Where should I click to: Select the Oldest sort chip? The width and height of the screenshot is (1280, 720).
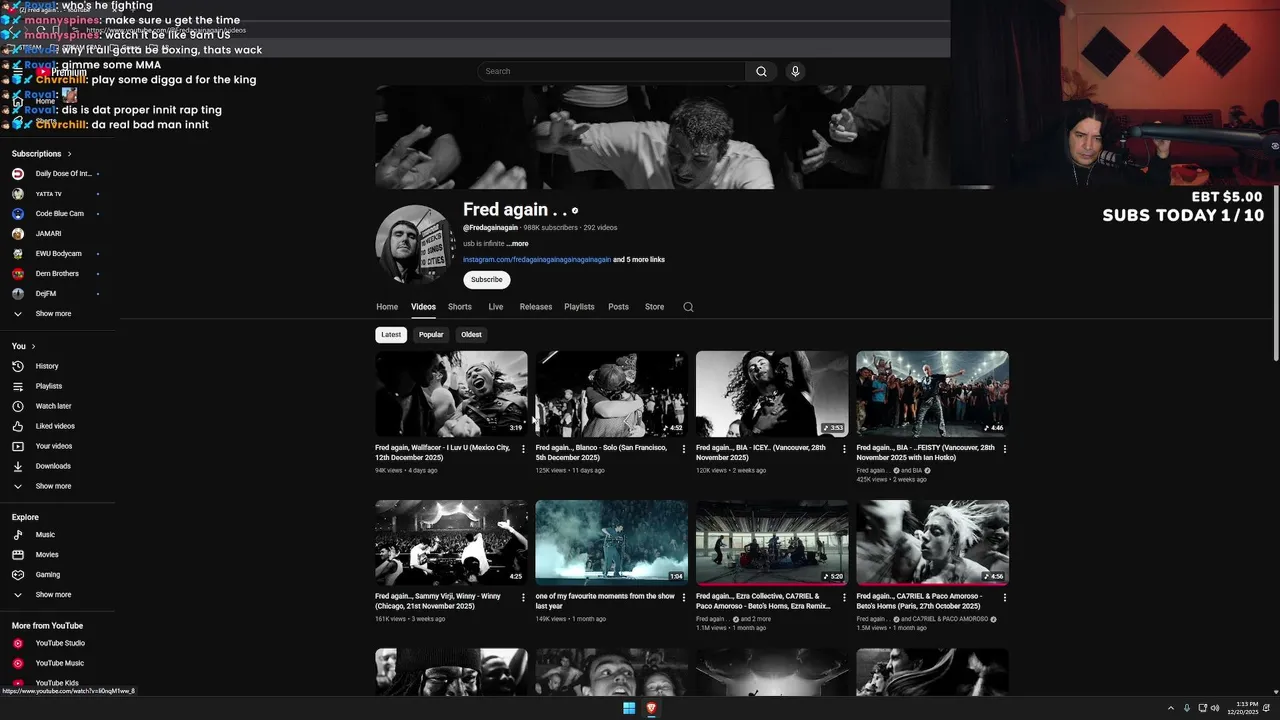471,335
